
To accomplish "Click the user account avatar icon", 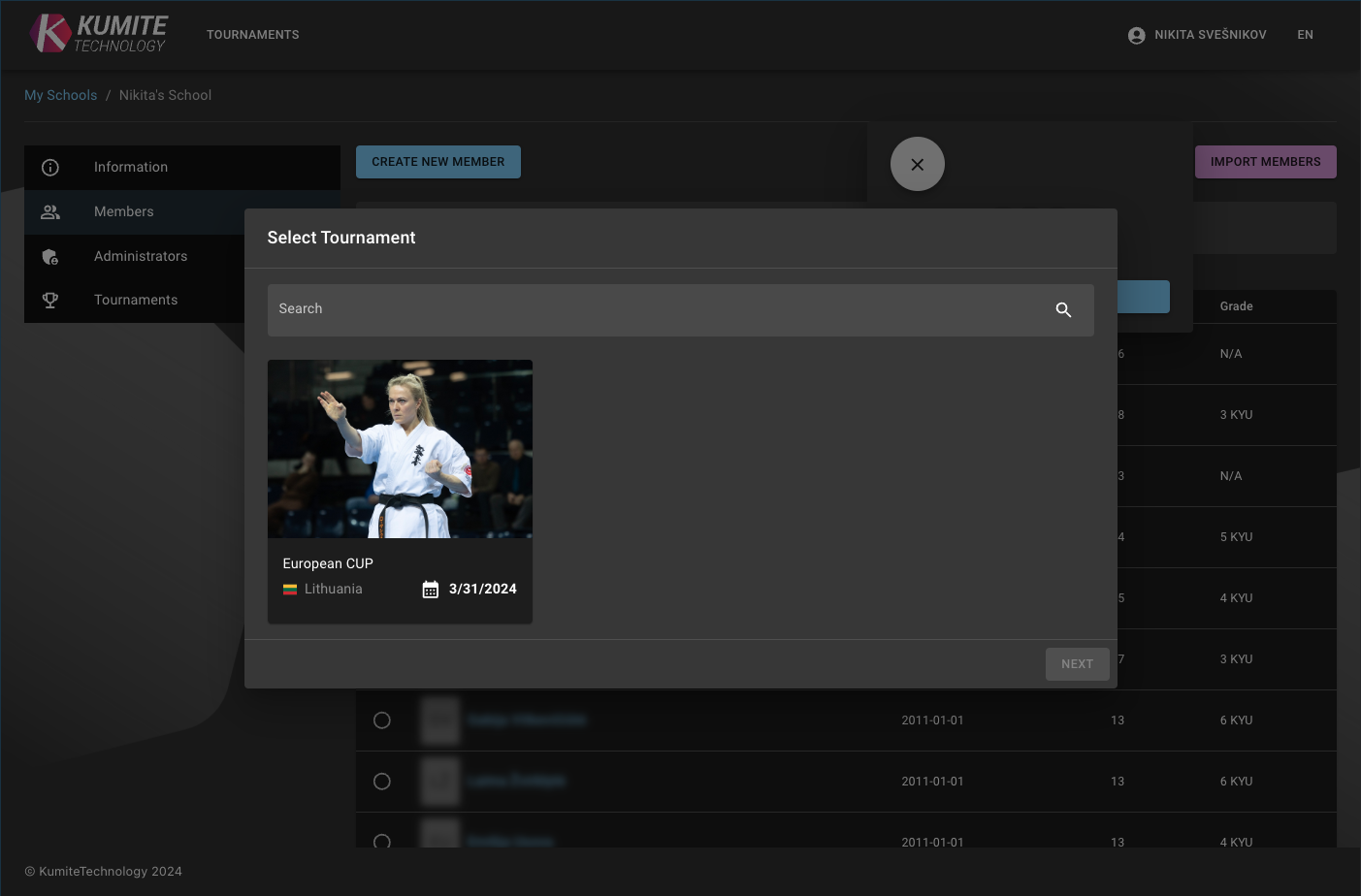I will (1136, 35).
